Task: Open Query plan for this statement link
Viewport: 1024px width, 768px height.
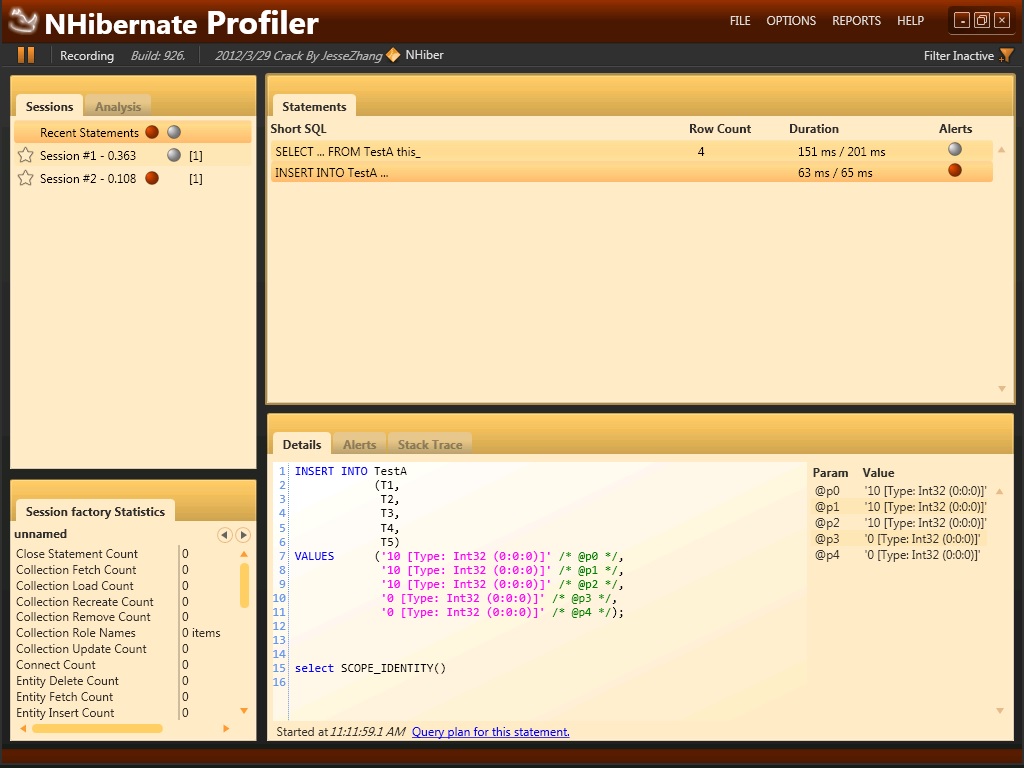Action: pos(490,732)
